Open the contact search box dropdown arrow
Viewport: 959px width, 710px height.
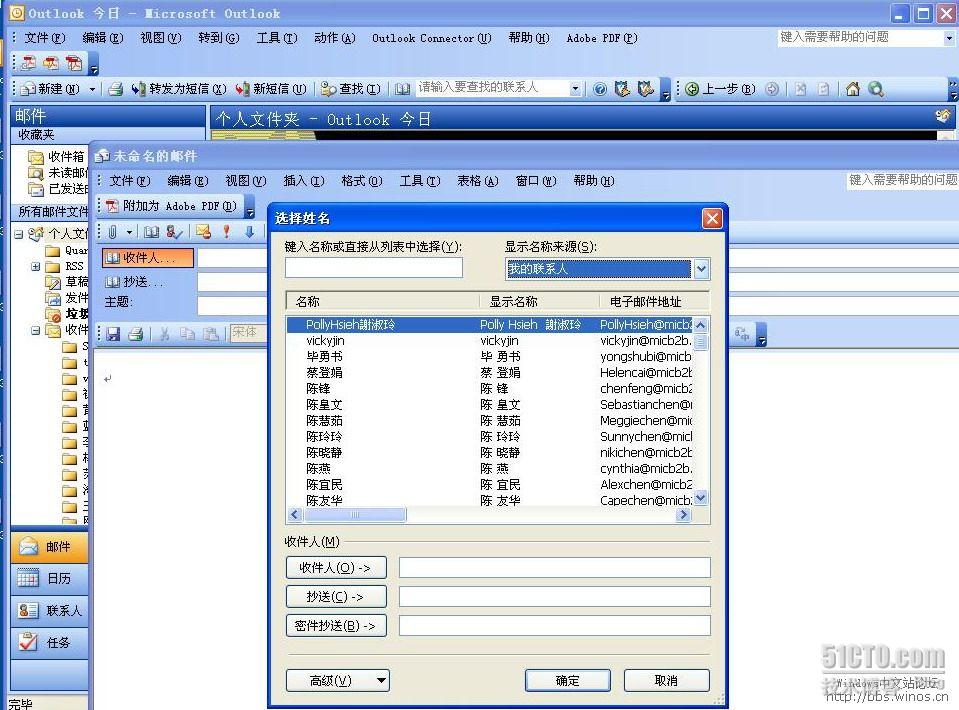[575, 89]
